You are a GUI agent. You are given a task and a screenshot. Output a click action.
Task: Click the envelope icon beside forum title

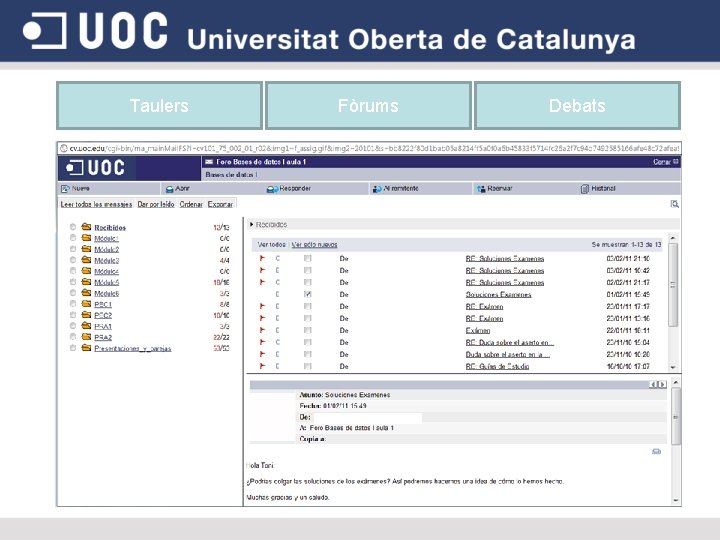[209, 162]
